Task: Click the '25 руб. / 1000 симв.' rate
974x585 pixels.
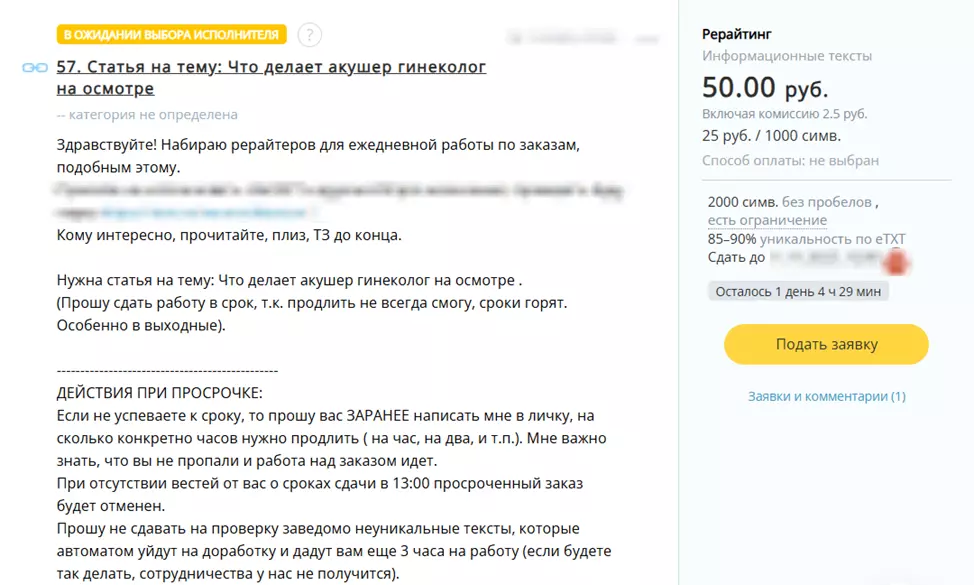Action: [771, 136]
